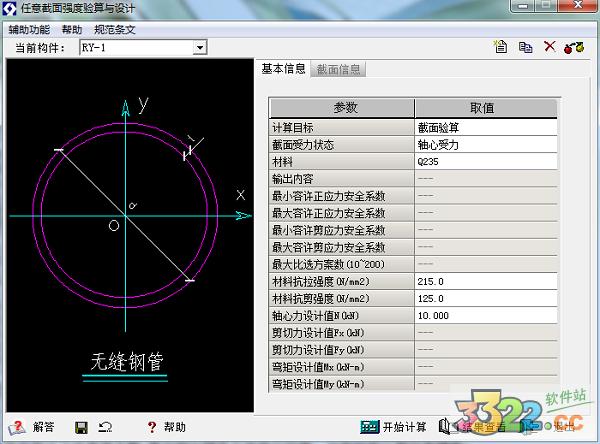Screen dimensions: 600x444
Task: Click the undo arrow icon
Action: click(104, 427)
